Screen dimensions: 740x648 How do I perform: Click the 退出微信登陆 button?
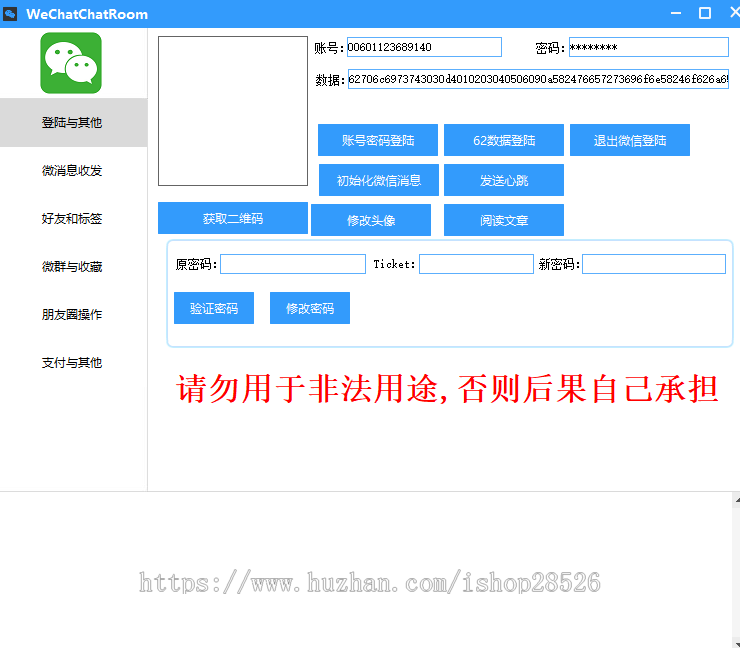[630, 140]
